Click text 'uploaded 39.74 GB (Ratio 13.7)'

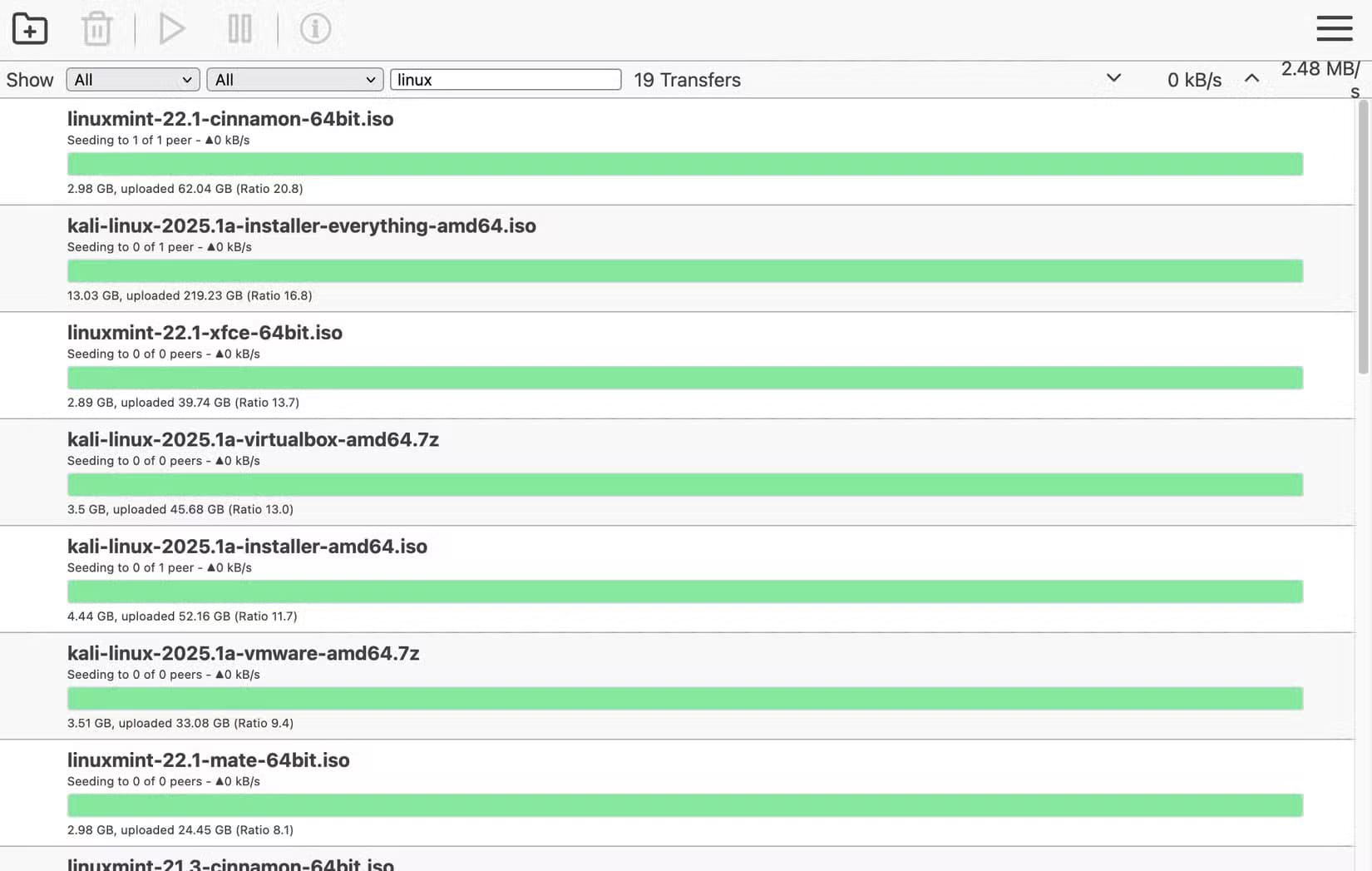pyautogui.click(x=210, y=403)
